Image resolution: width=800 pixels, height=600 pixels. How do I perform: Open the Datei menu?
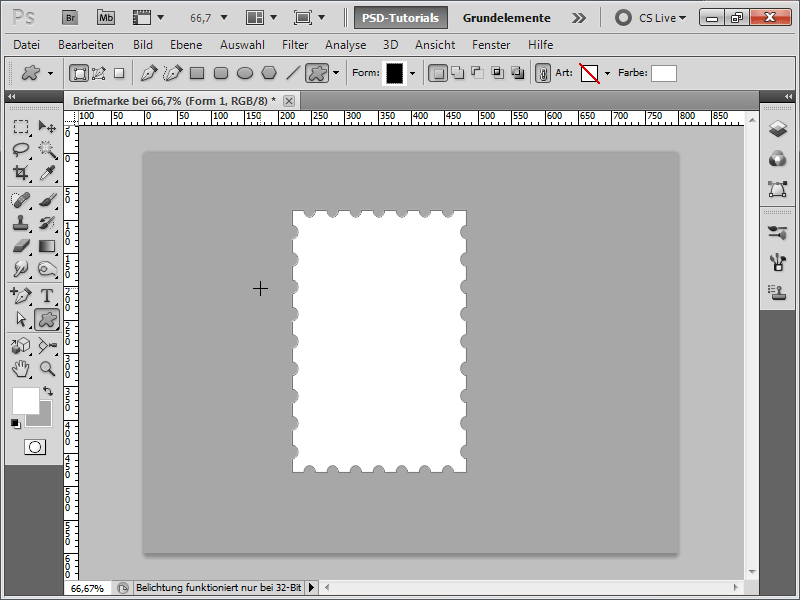(x=27, y=45)
